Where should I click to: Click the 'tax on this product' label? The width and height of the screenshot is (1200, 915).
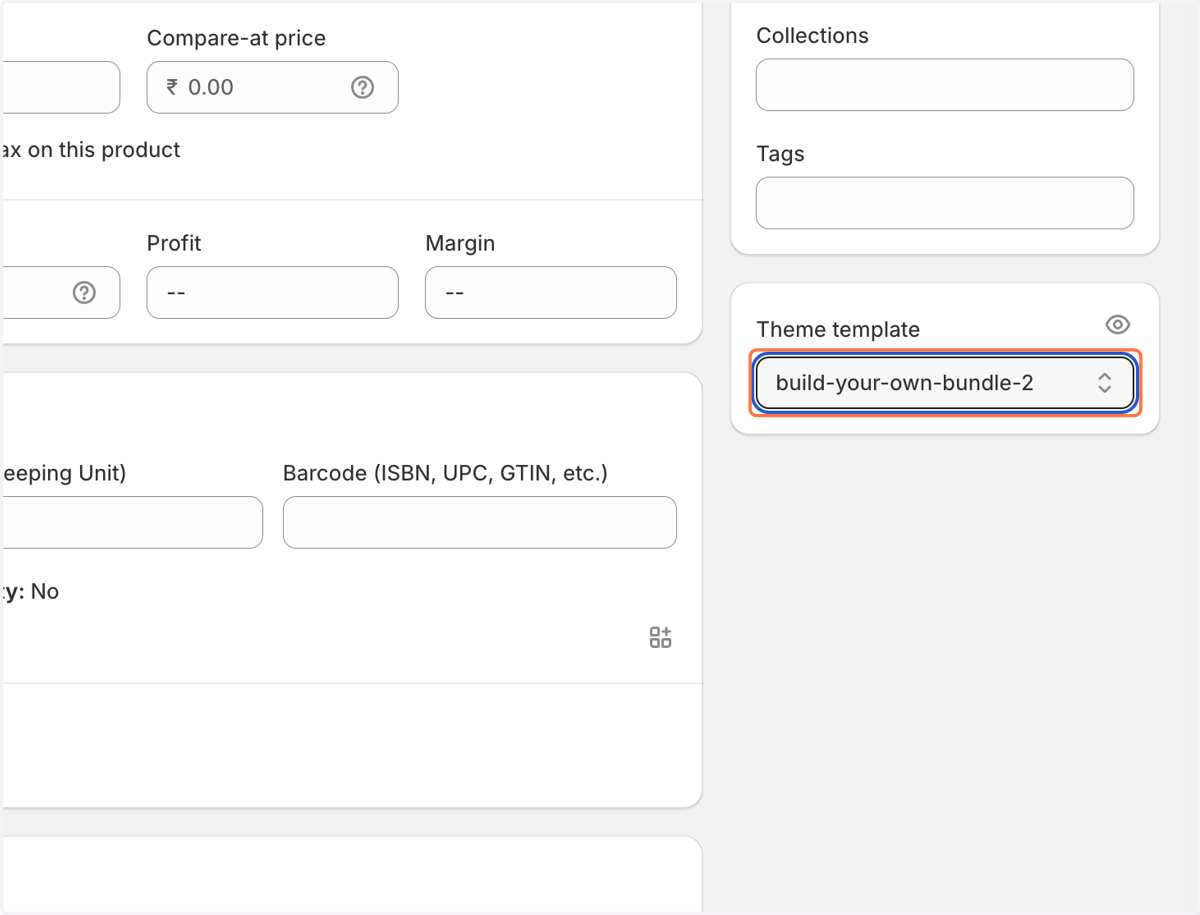click(90, 150)
